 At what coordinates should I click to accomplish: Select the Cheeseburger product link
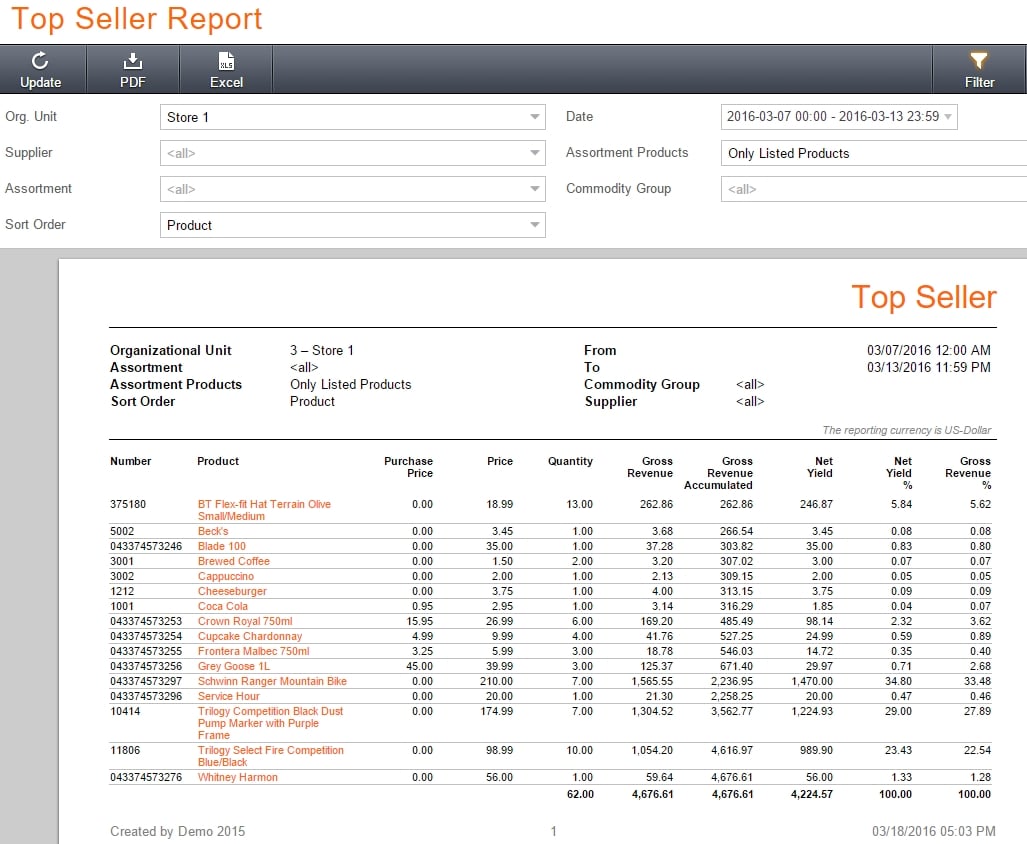pyautogui.click(x=231, y=591)
